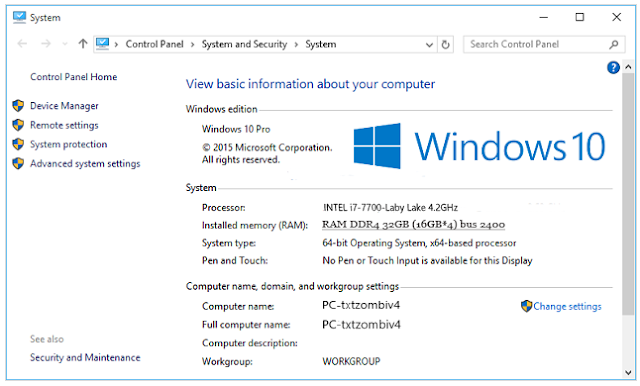Expand chevron after Control Panel breadcrumb

pos(192,44)
